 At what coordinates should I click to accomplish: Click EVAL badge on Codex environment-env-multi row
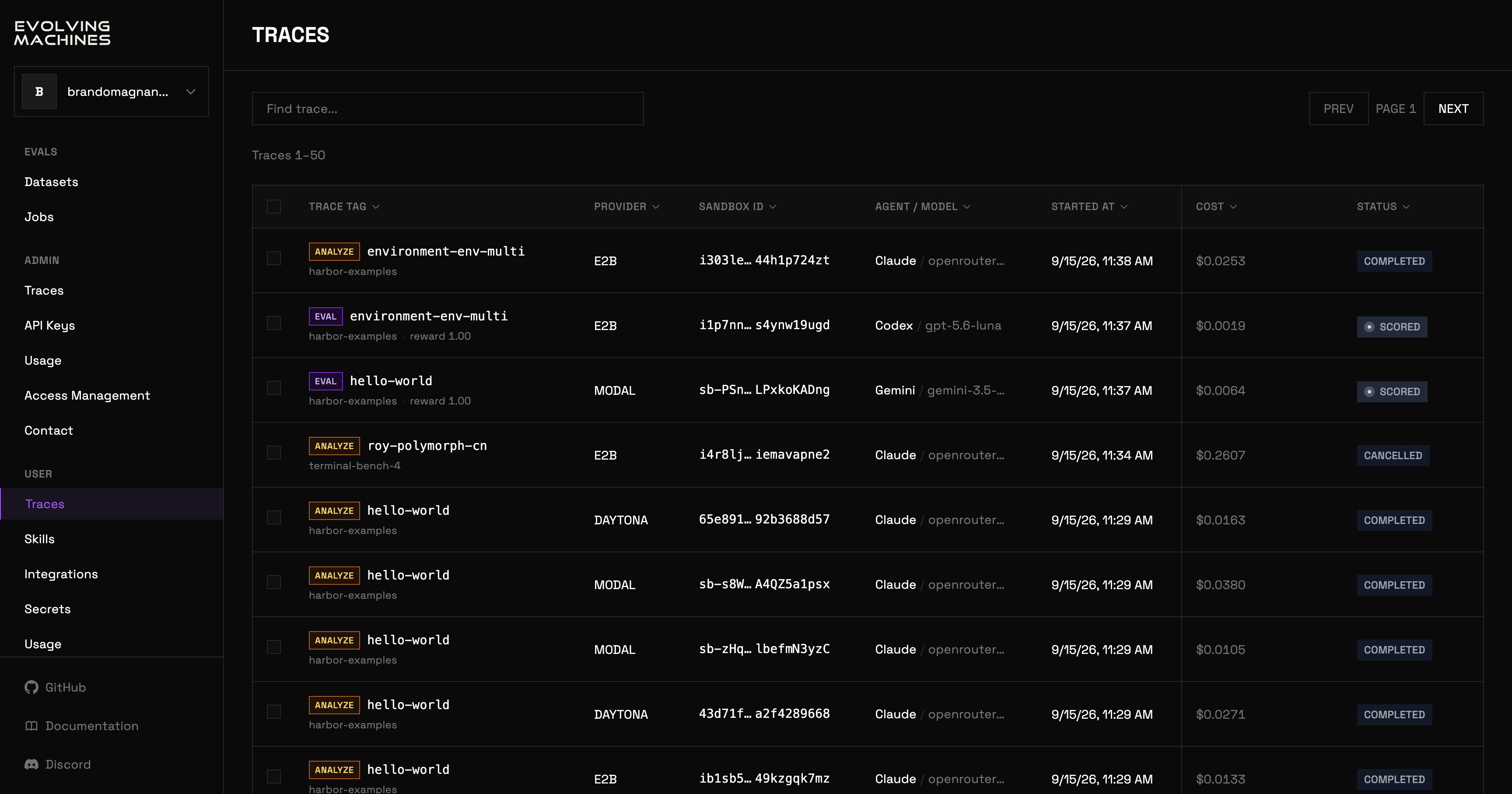[x=326, y=316]
